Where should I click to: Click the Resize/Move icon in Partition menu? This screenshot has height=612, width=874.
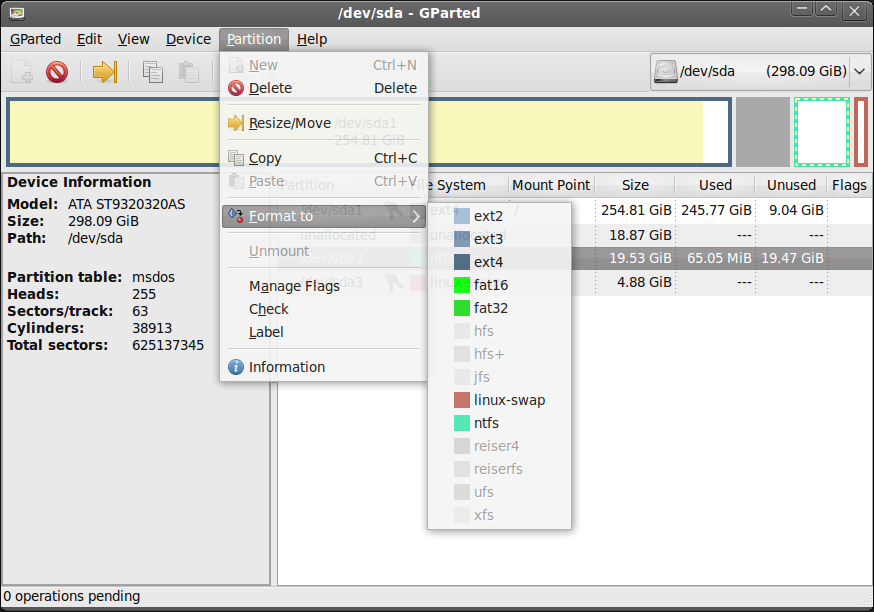(x=236, y=123)
